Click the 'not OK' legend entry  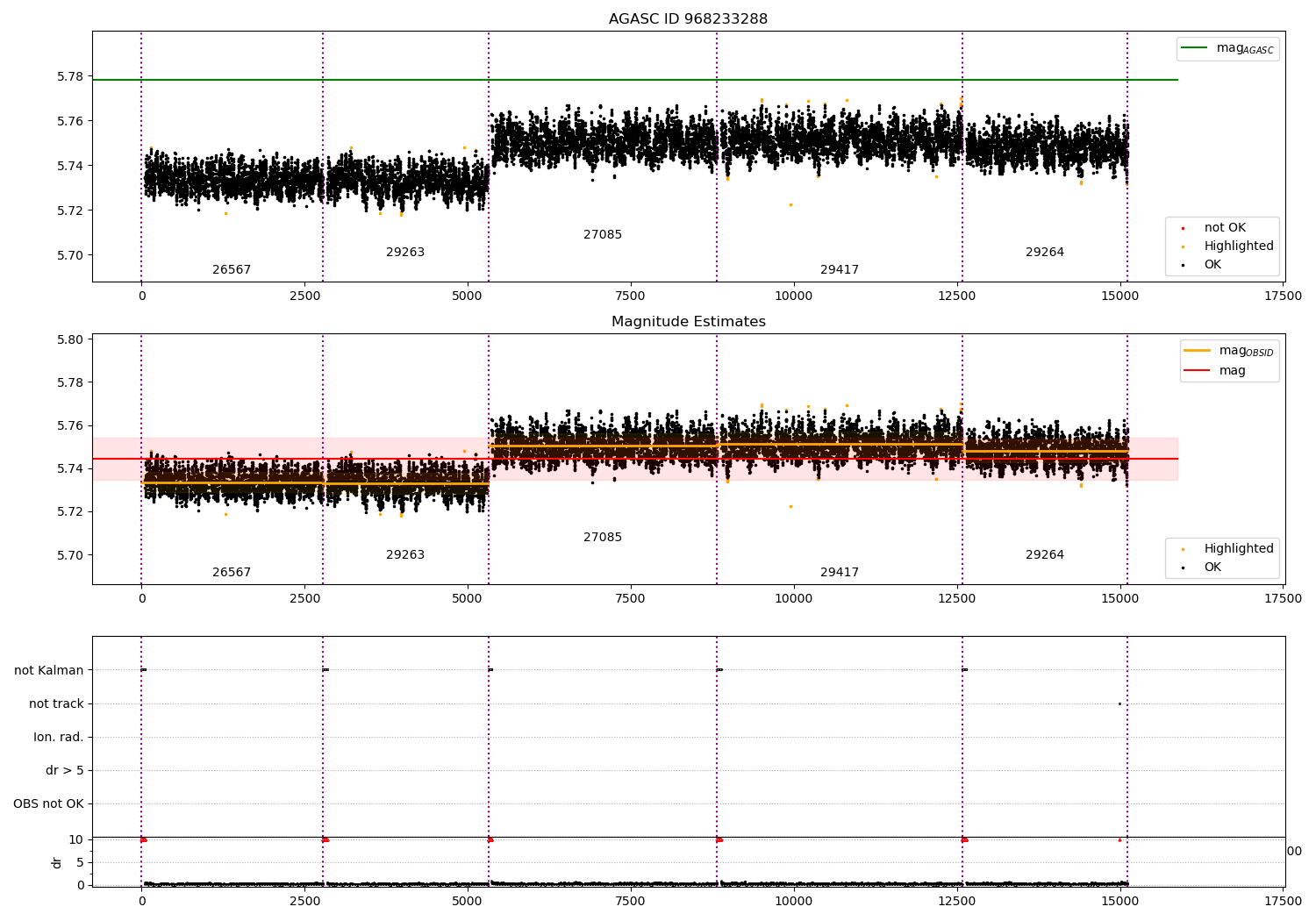click(x=1225, y=228)
